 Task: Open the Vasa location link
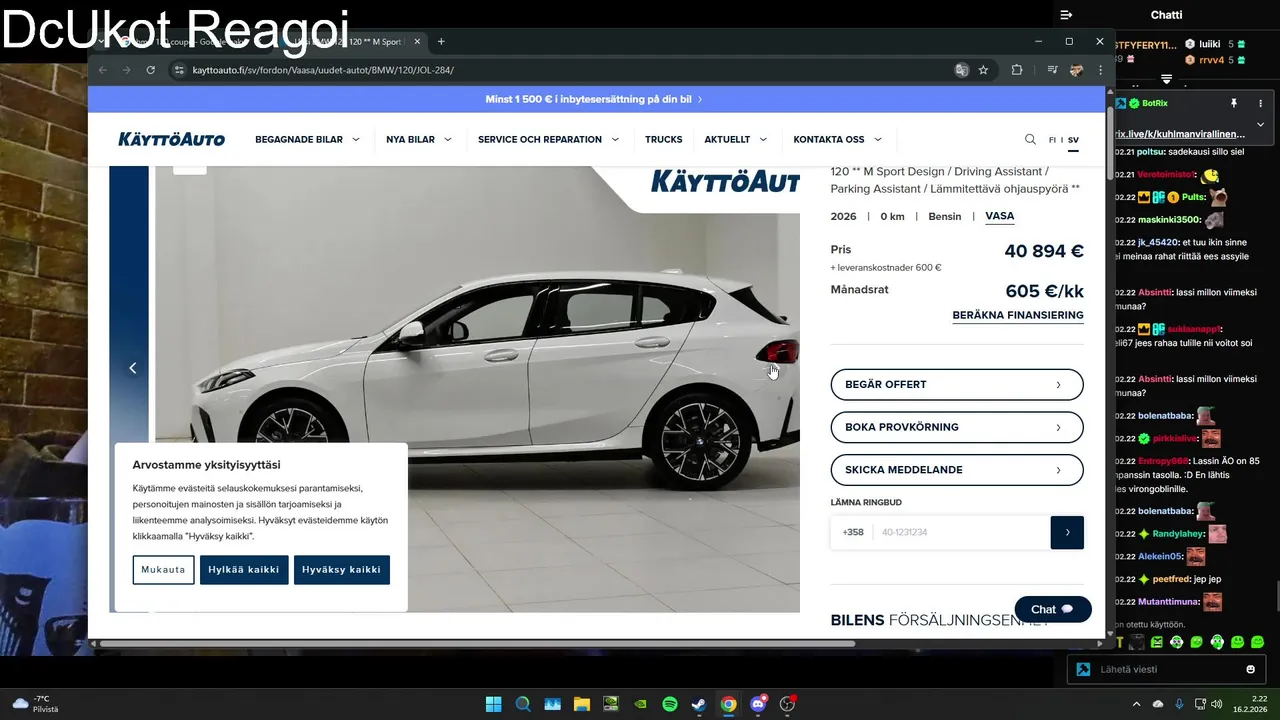[x=999, y=216]
